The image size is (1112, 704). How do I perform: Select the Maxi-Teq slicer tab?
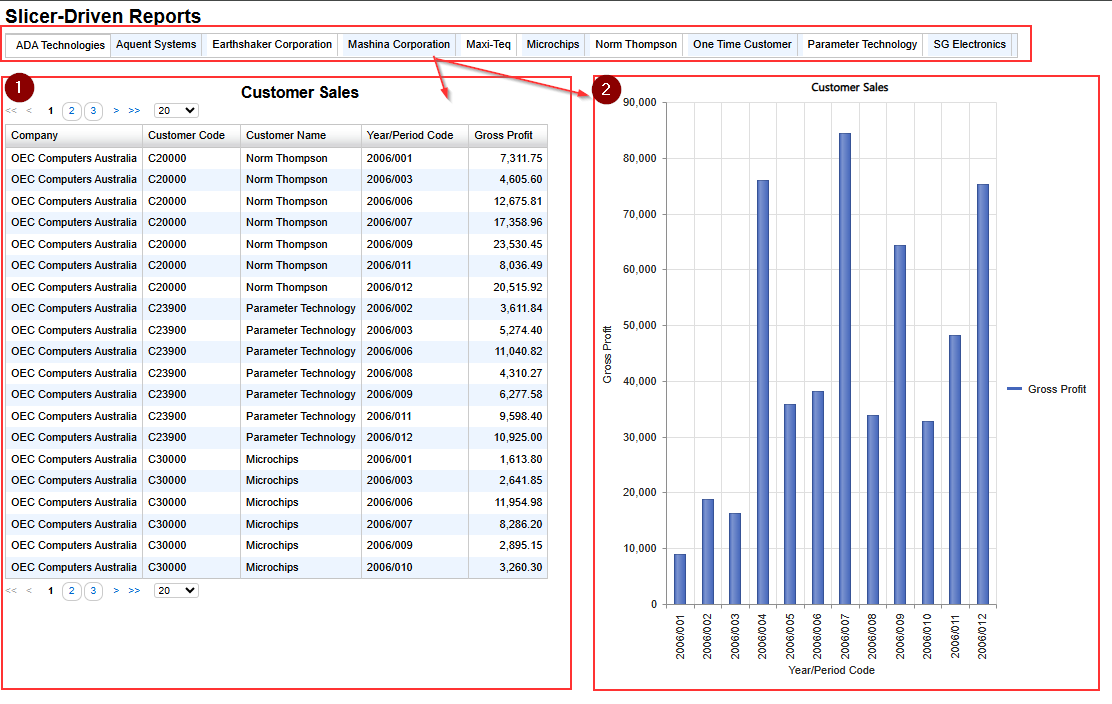(x=488, y=44)
